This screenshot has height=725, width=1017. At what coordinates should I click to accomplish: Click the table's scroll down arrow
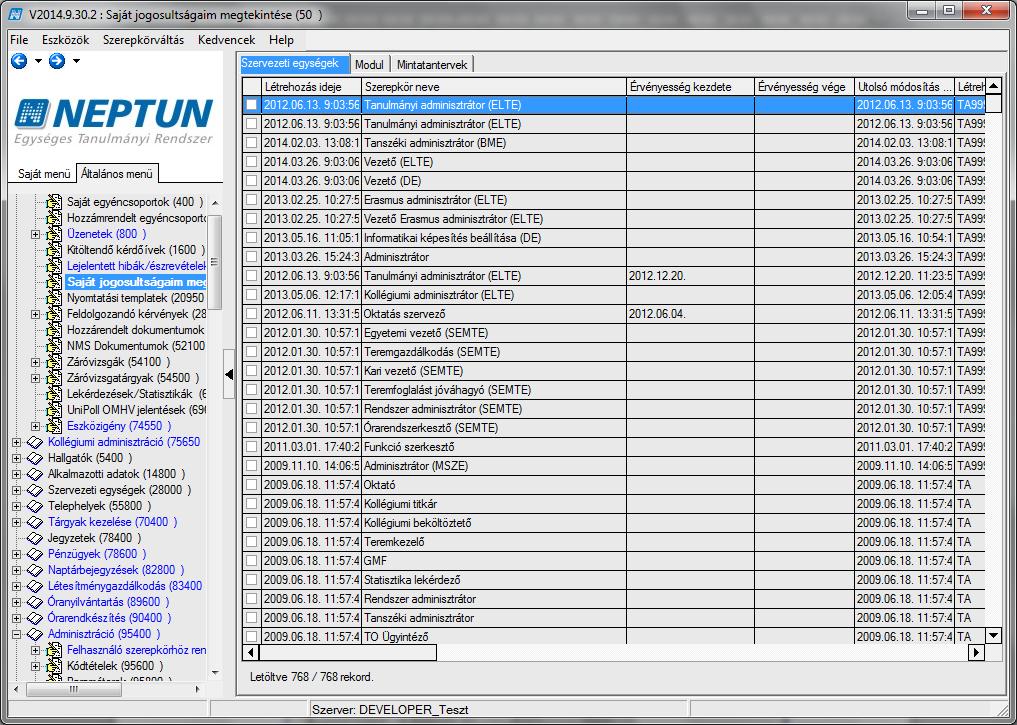point(993,636)
